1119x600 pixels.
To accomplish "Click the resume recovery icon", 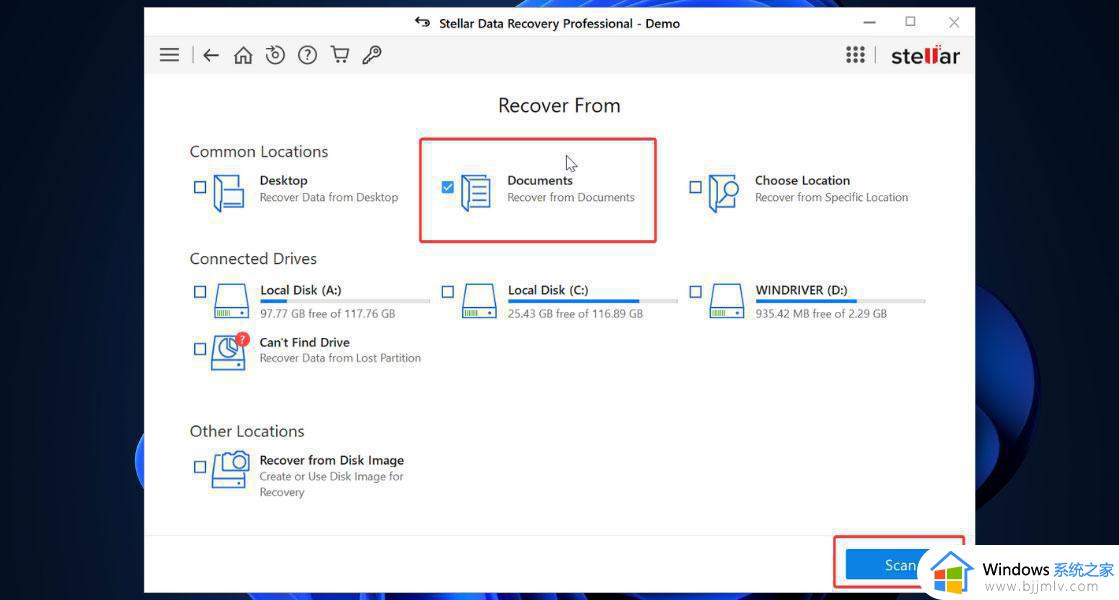I will [x=275, y=55].
